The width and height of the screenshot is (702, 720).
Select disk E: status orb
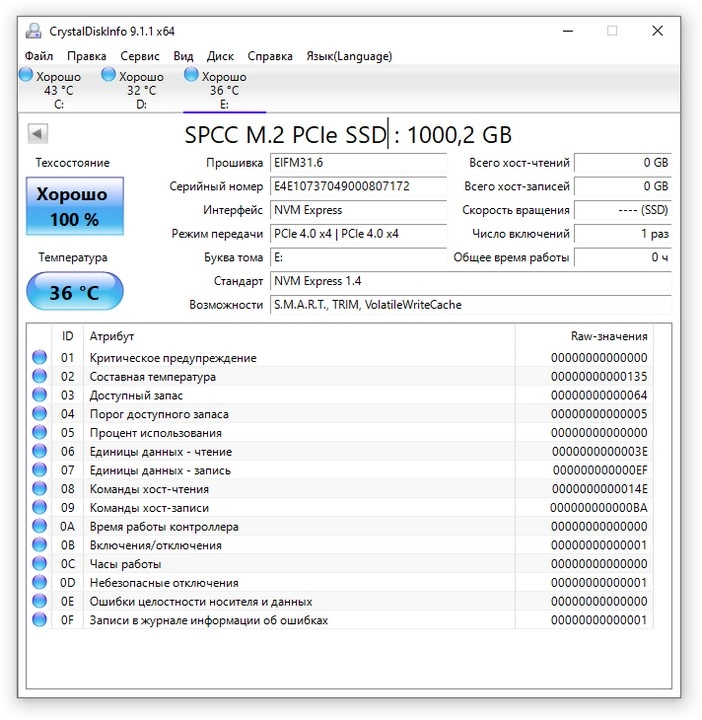[191, 74]
